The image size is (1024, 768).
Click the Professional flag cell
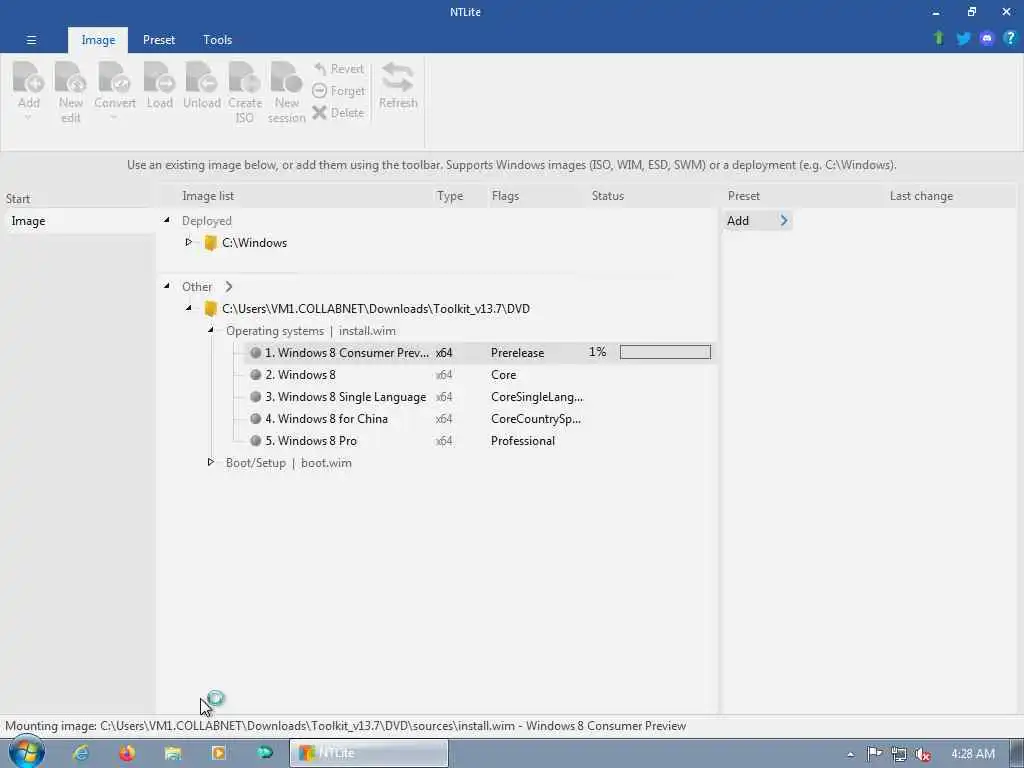point(522,441)
